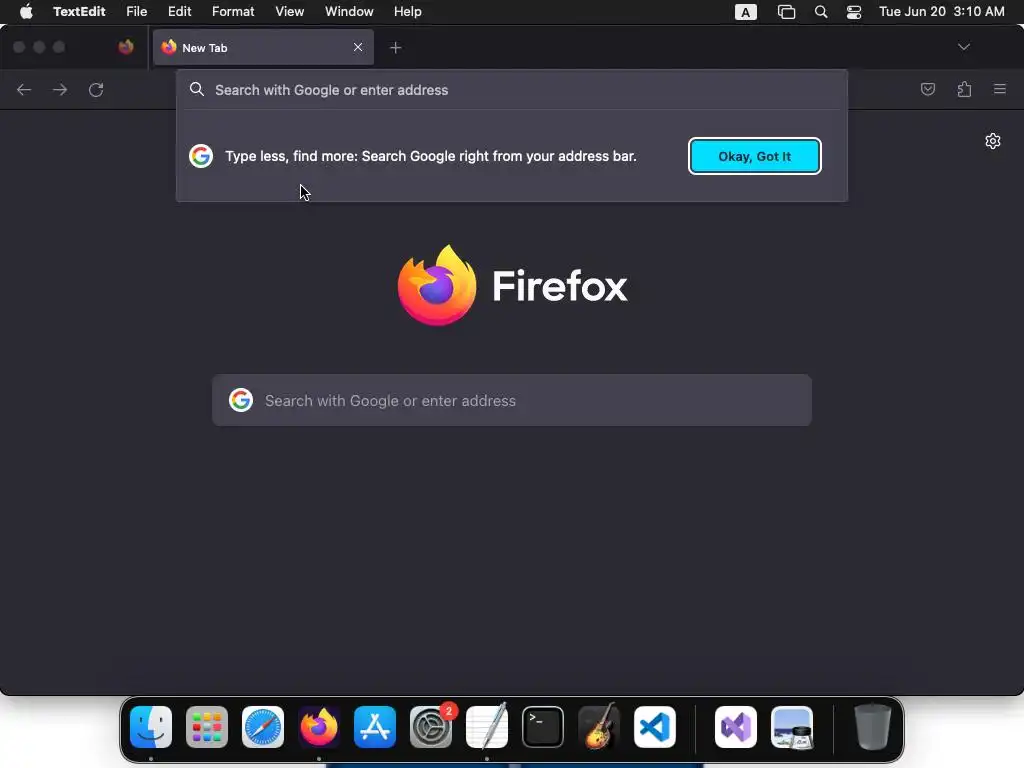Go forward using the forward arrow
The height and width of the screenshot is (768, 1024).
pos(60,89)
